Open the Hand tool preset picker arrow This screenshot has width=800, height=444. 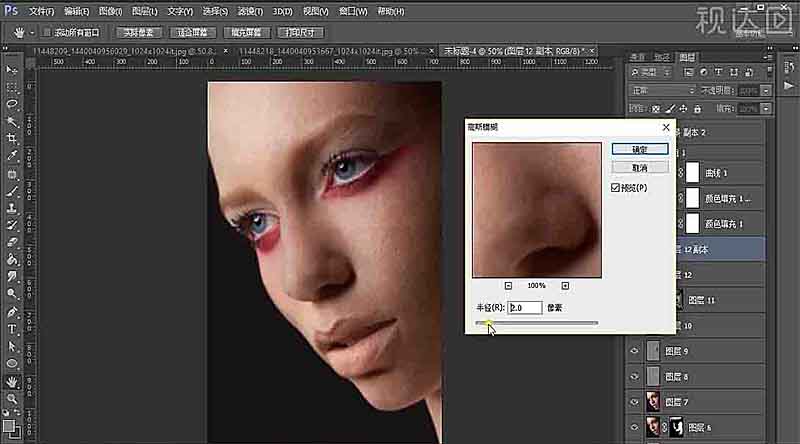(32, 33)
